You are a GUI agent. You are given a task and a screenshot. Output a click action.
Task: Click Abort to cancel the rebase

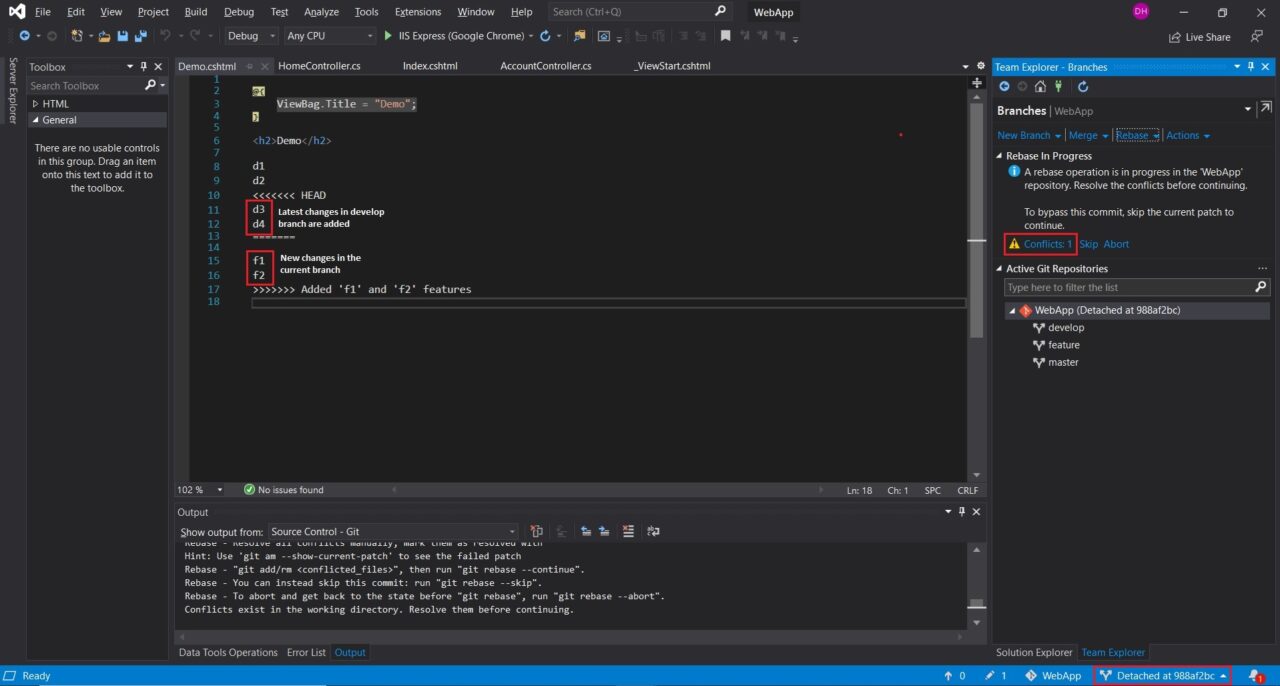[x=1115, y=243]
